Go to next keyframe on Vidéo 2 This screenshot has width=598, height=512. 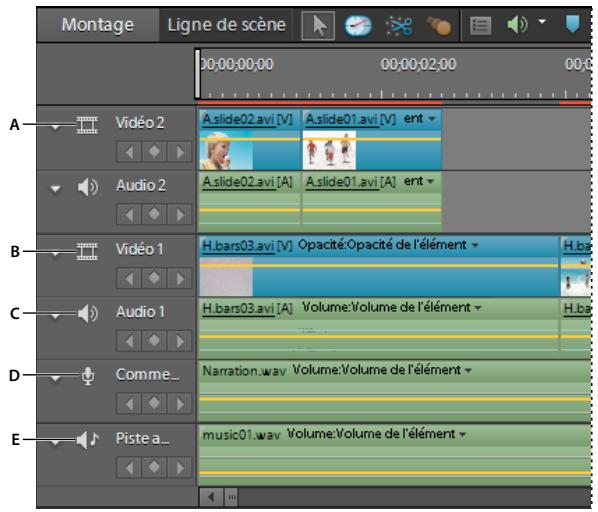[179, 152]
